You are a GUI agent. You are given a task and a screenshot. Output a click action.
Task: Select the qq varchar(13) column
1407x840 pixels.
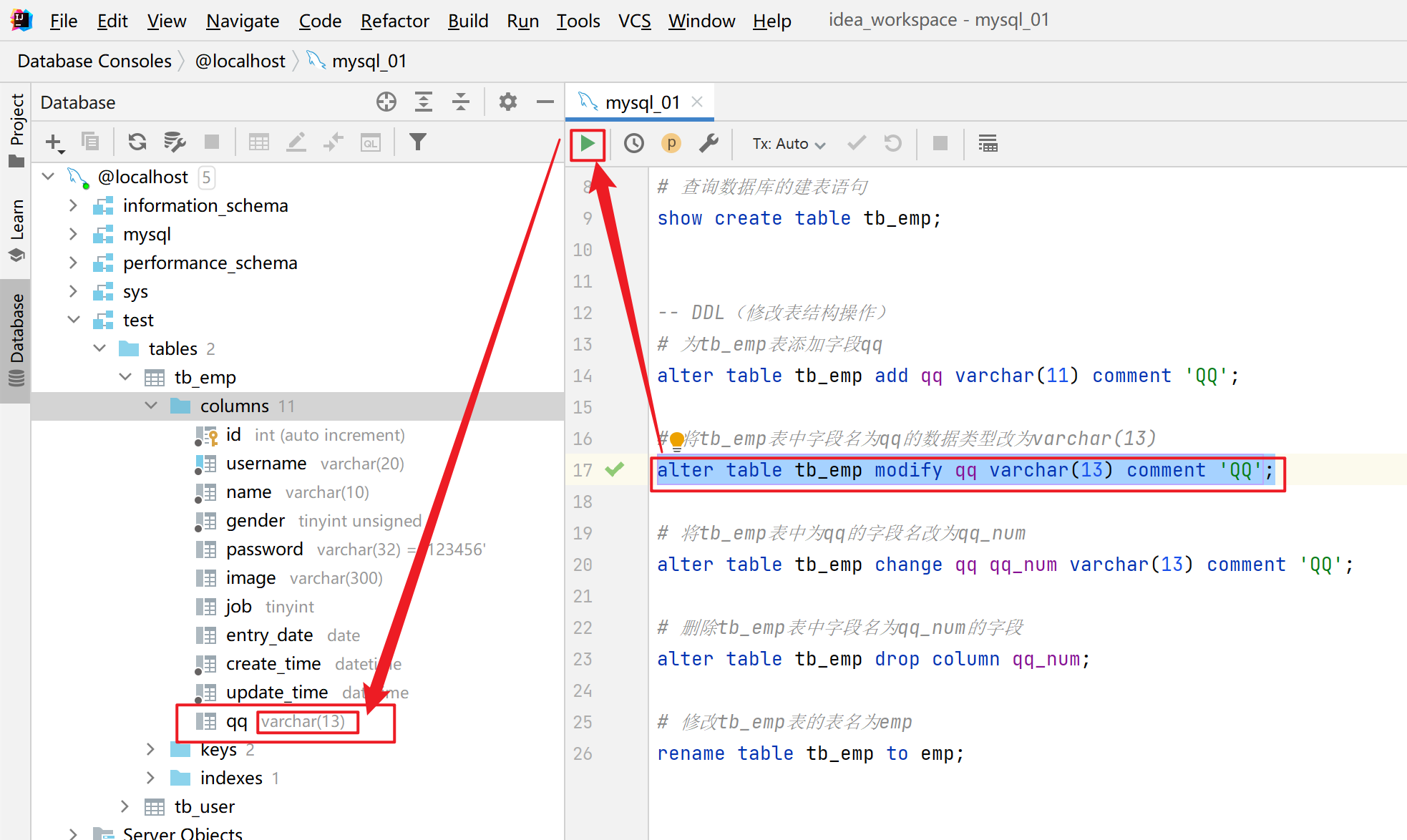coord(298,721)
